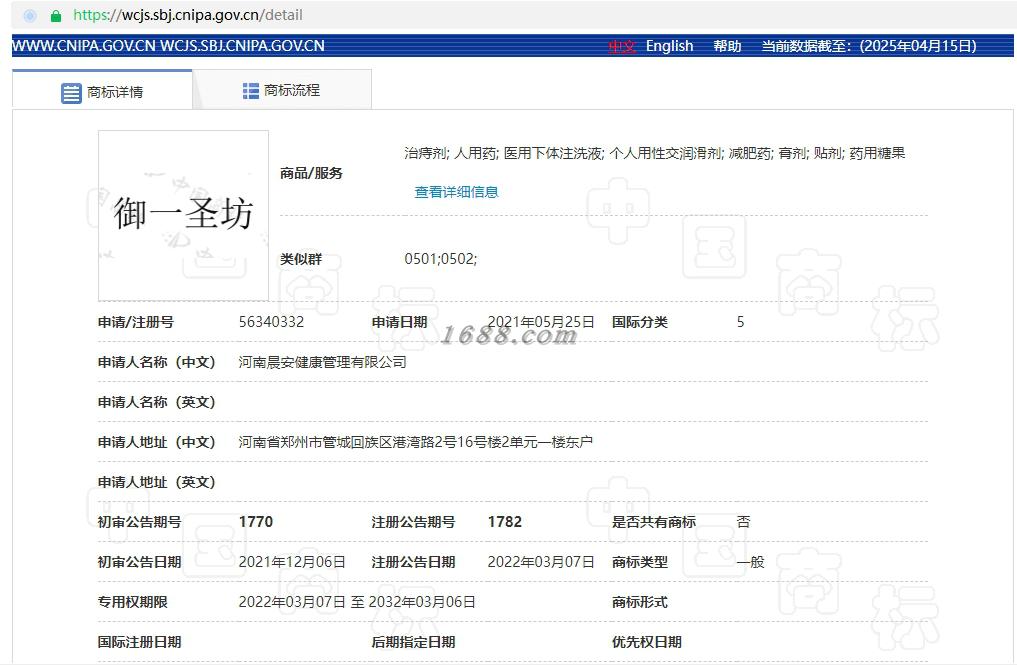
Task: Select international class value 5
Action: click(x=740, y=322)
